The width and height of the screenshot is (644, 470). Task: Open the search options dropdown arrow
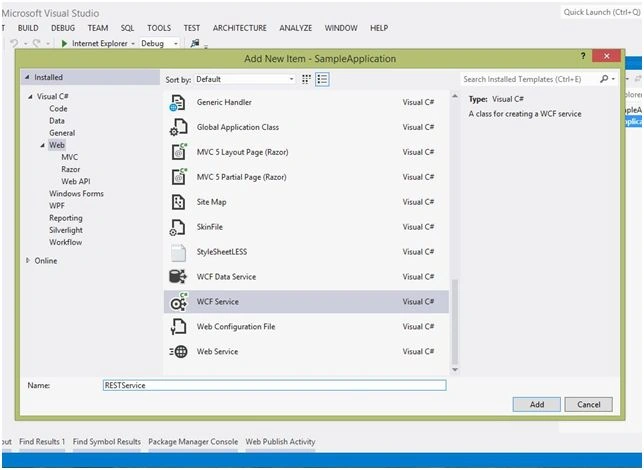tap(613, 79)
